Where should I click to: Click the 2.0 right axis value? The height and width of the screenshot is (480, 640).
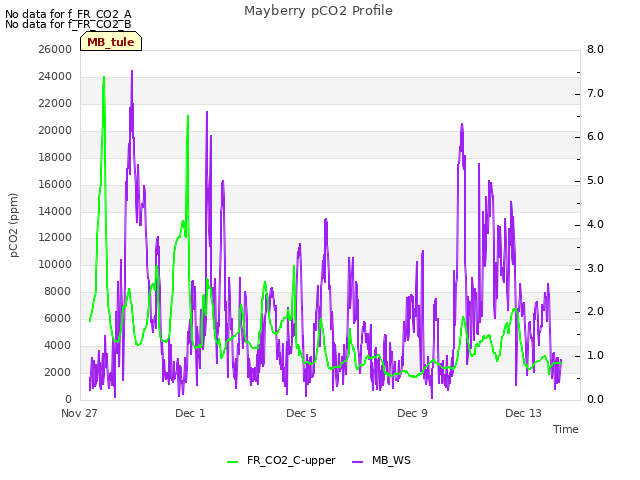click(x=595, y=311)
